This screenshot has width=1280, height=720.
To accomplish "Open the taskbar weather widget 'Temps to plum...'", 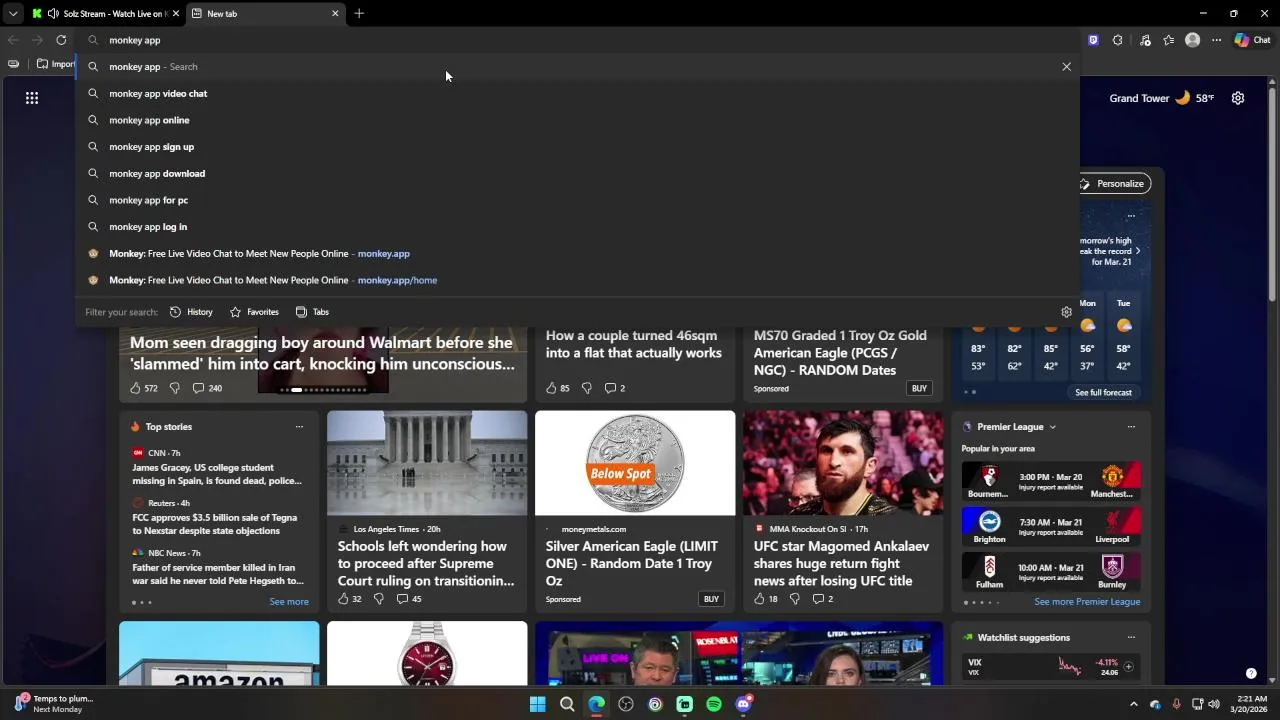I will pyautogui.click(x=53, y=704).
